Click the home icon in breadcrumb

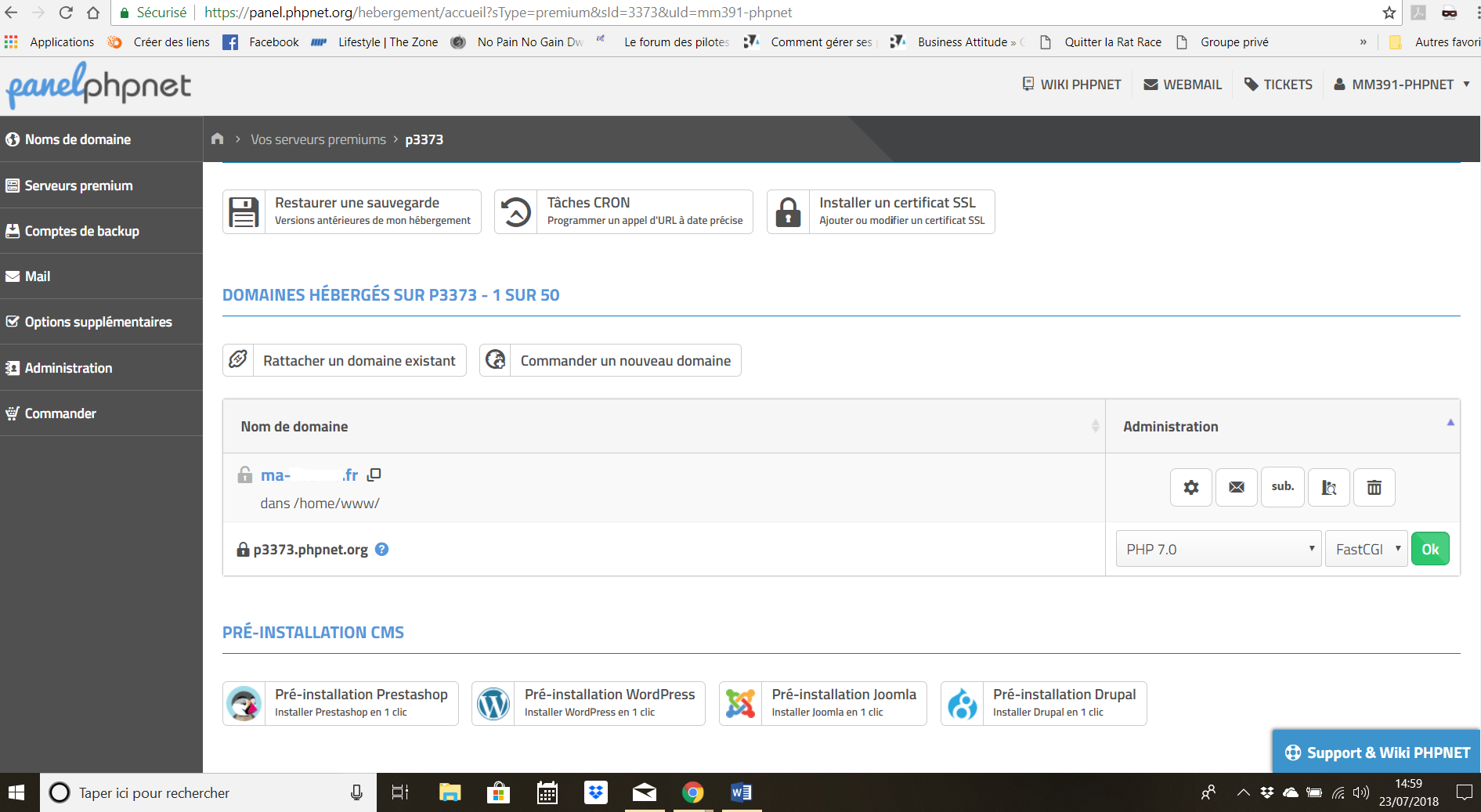pos(218,139)
